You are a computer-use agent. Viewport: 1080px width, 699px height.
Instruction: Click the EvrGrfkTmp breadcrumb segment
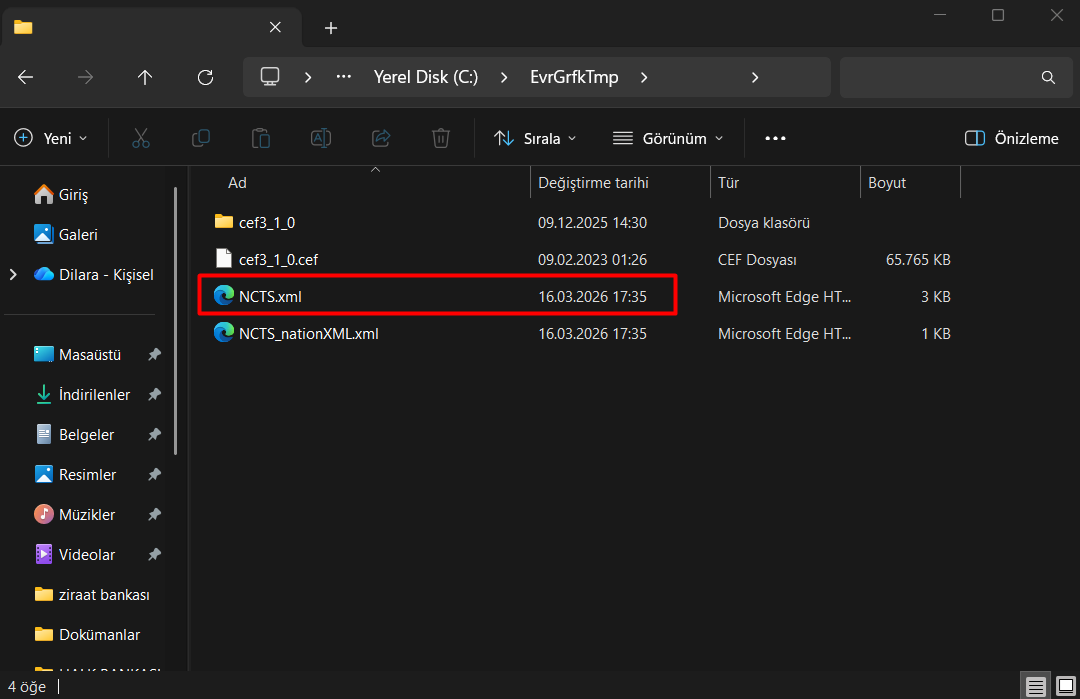click(x=574, y=77)
